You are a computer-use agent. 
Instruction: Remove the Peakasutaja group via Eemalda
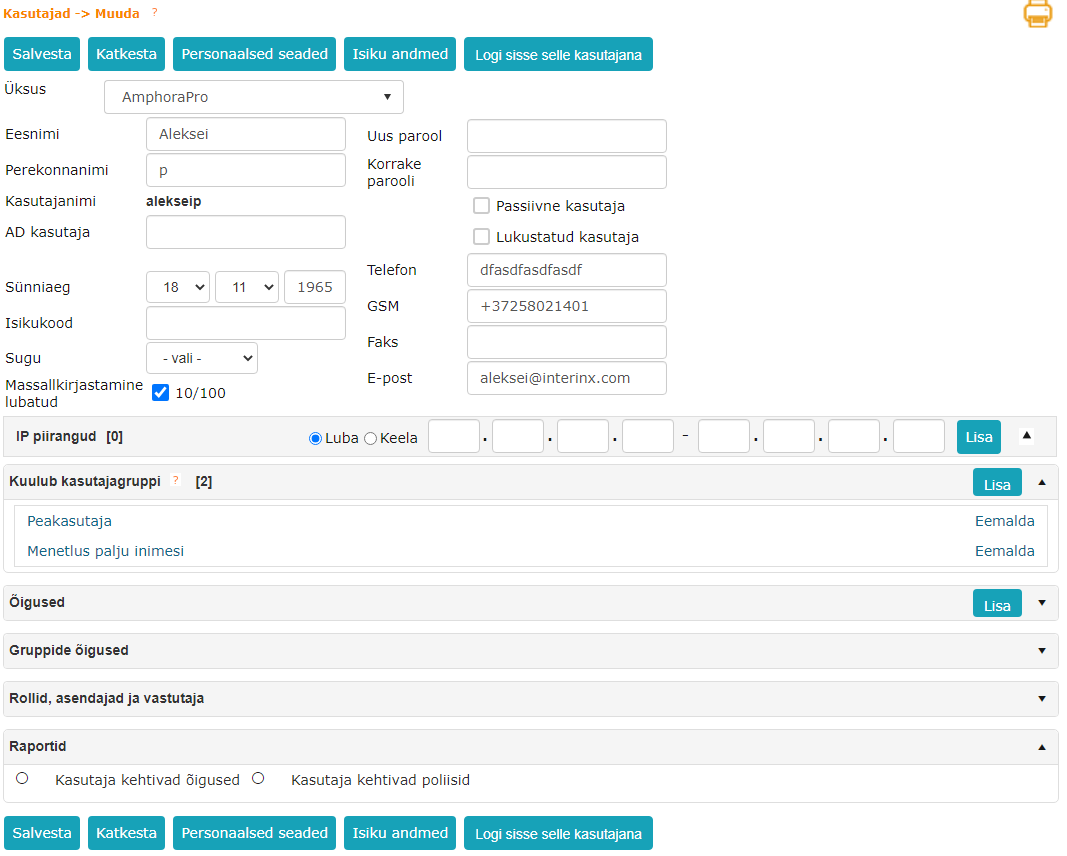[1004, 521]
